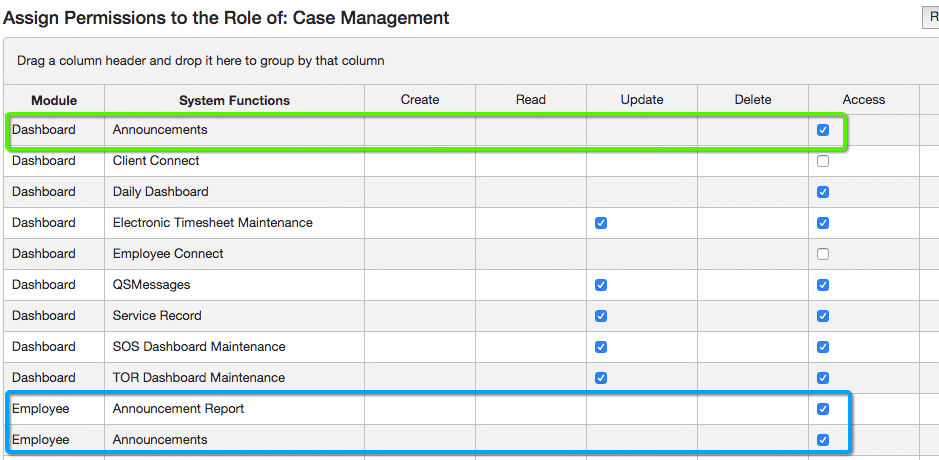Uncheck Access permission for QSMessages
939x460 pixels.
pyautogui.click(x=822, y=285)
